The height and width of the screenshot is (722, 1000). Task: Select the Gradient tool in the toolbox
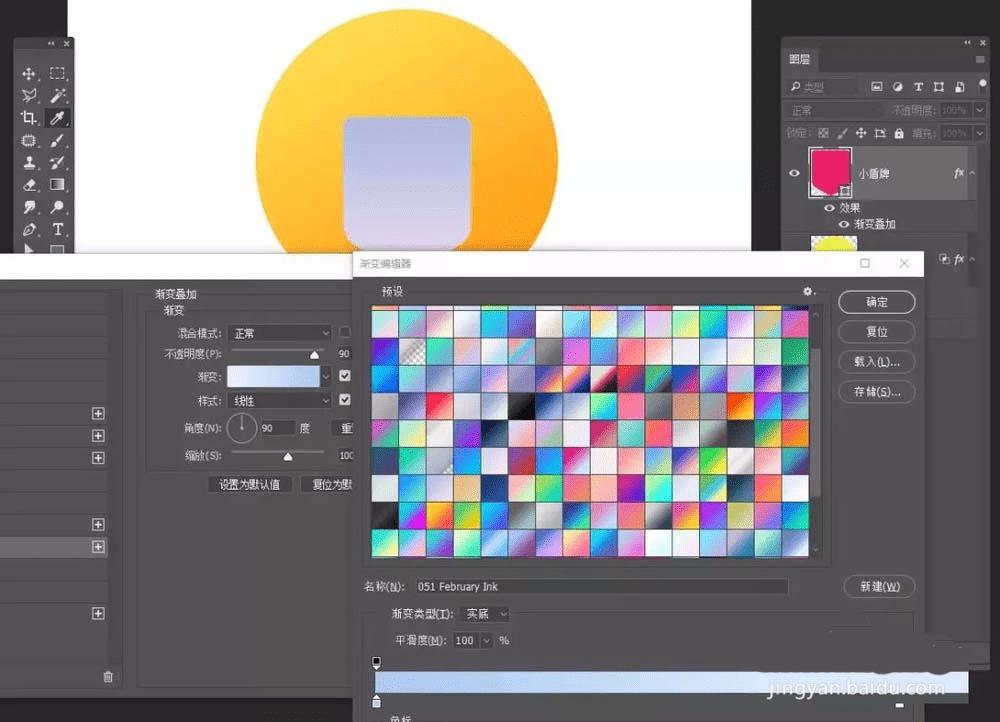(x=57, y=185)
